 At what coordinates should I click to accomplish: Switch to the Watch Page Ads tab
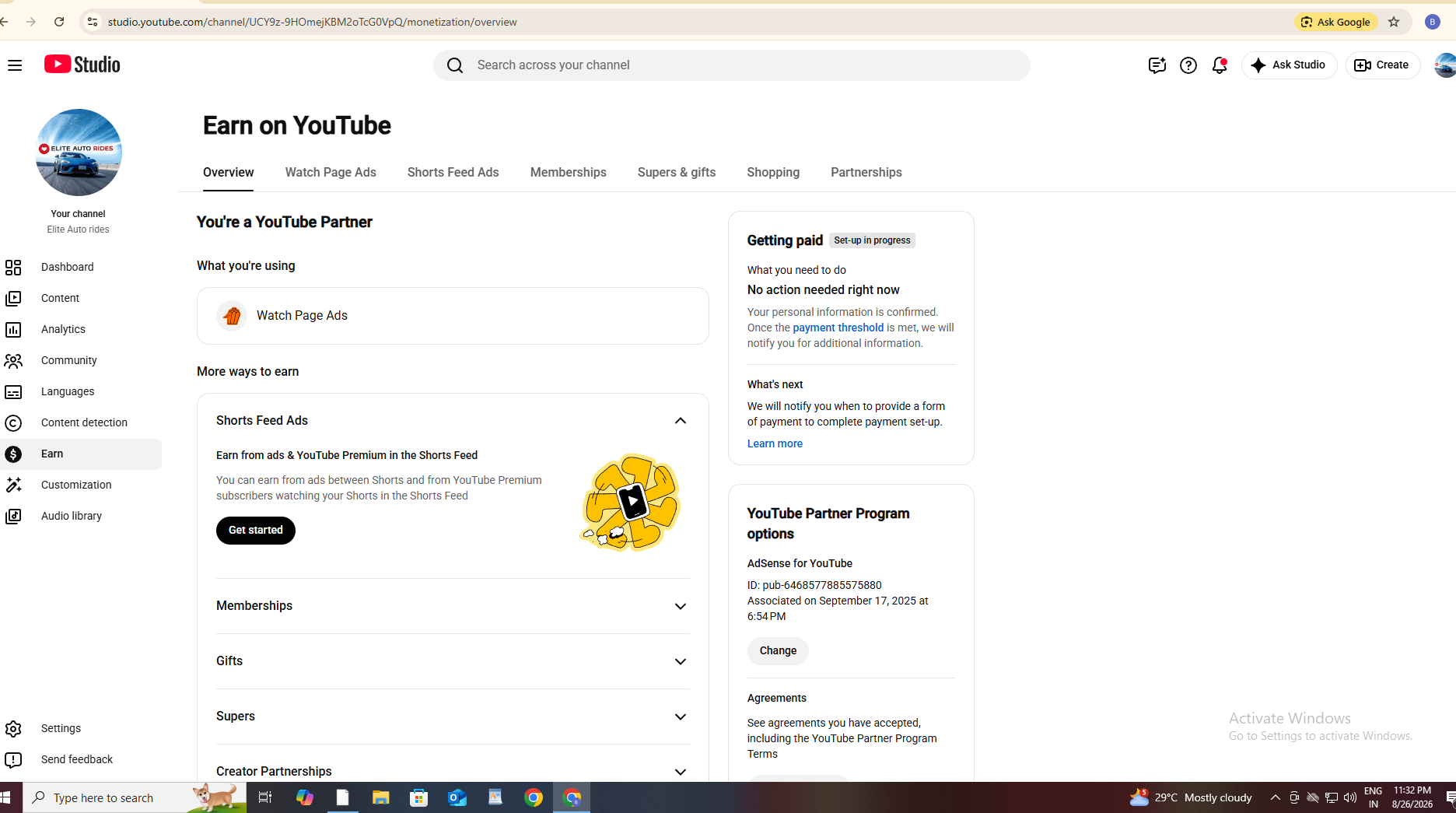(331, 173)
